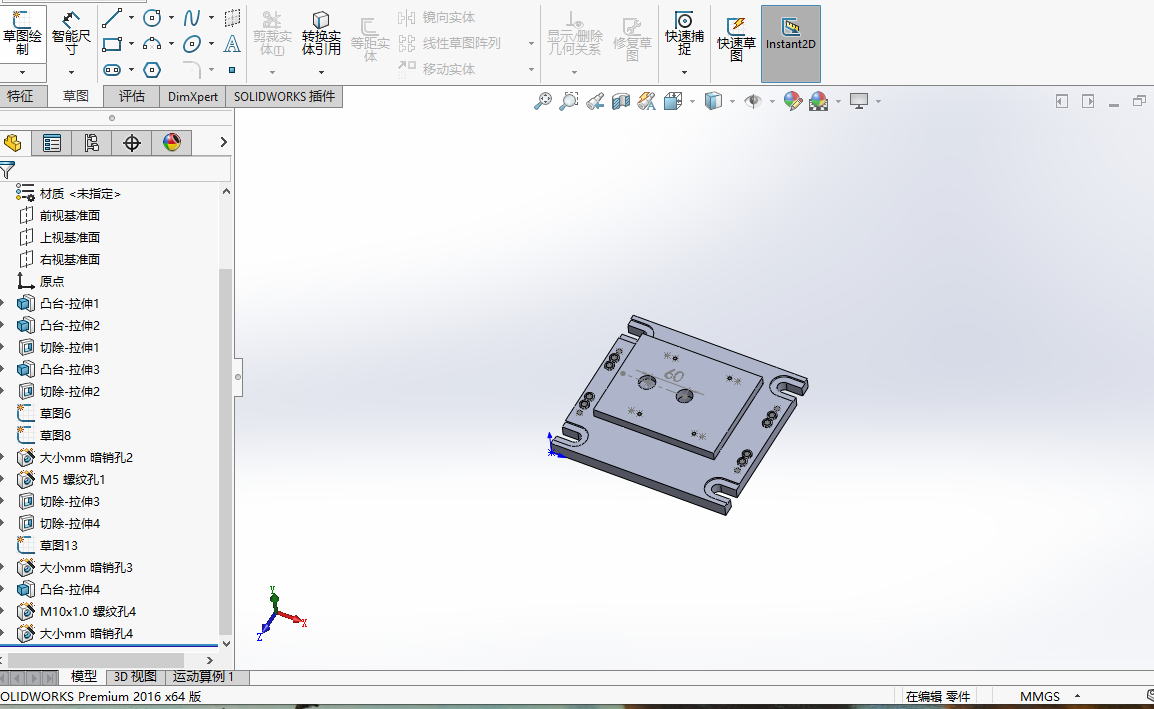Open ConfigurationManager tab icon
Screen dimensions: 1154x709
91,143
